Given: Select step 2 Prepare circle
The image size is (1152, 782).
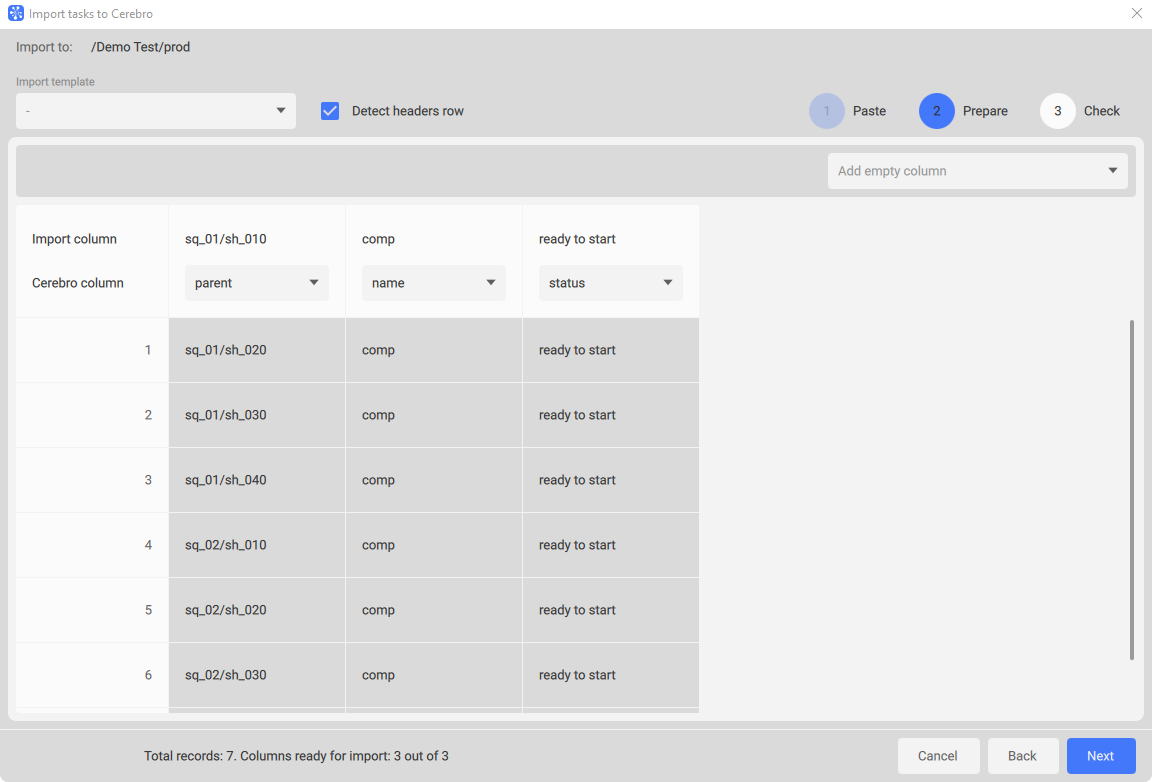Looking at the screenshot, I should coord(937,111).
